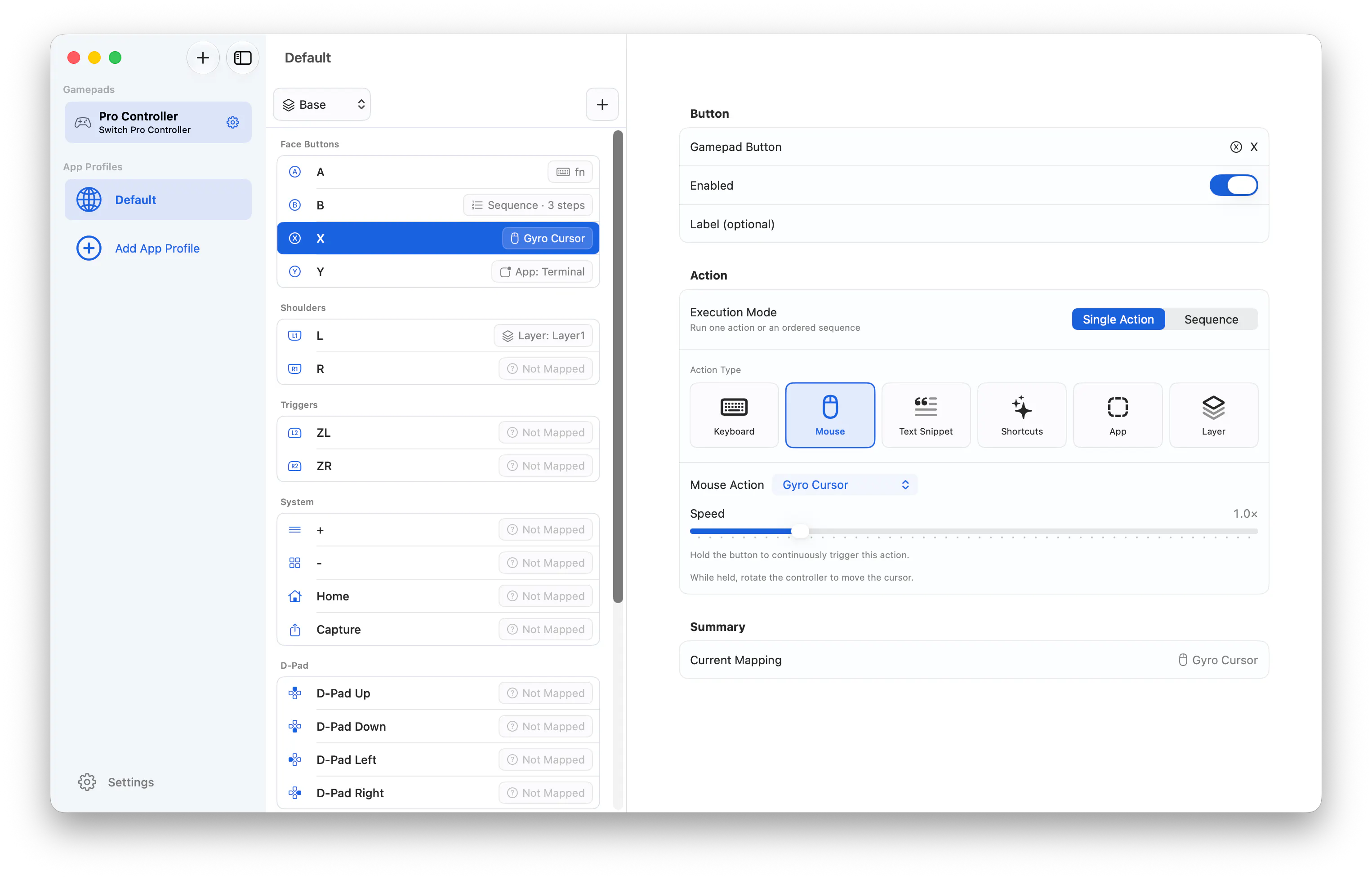Click the Default profile globe icon

pos(89,200)
